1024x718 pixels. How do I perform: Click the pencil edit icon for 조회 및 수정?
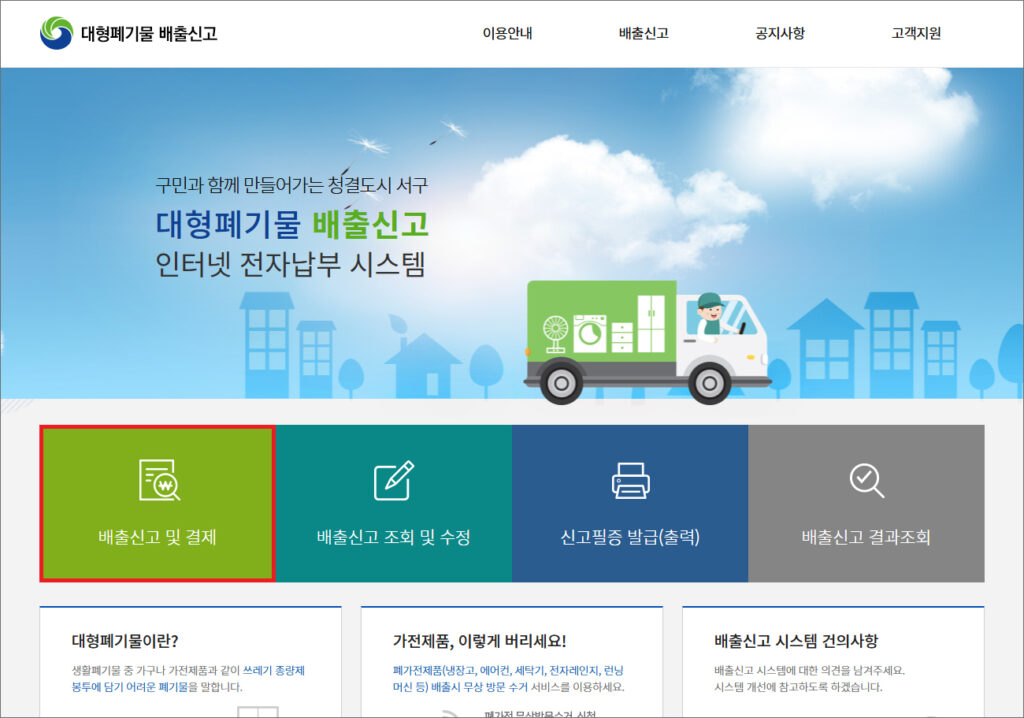coord(393,481)
